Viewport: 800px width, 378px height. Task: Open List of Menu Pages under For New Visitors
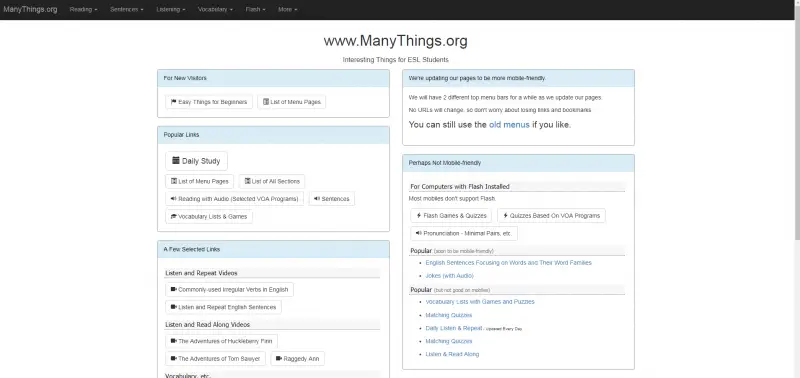click(x=291, y=102)
